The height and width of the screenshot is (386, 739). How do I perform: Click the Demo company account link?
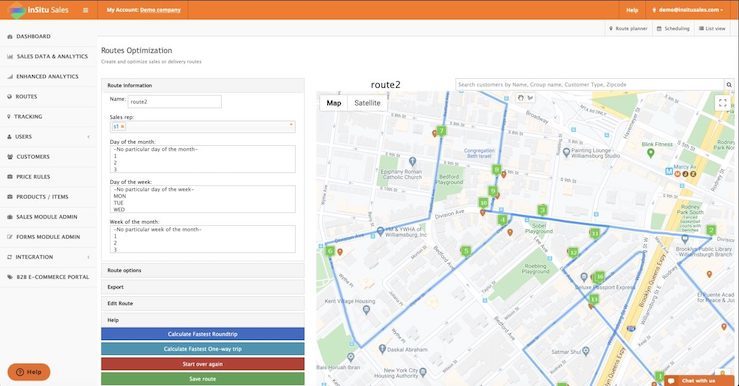160,10
